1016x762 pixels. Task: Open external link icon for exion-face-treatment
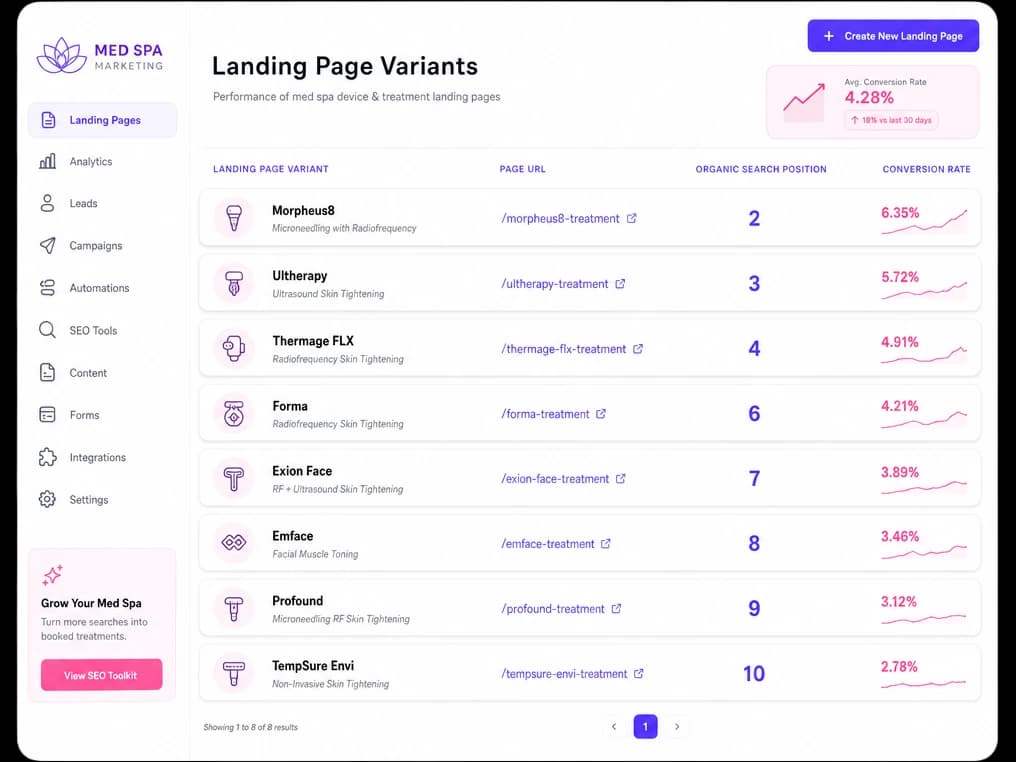point(621,478)
